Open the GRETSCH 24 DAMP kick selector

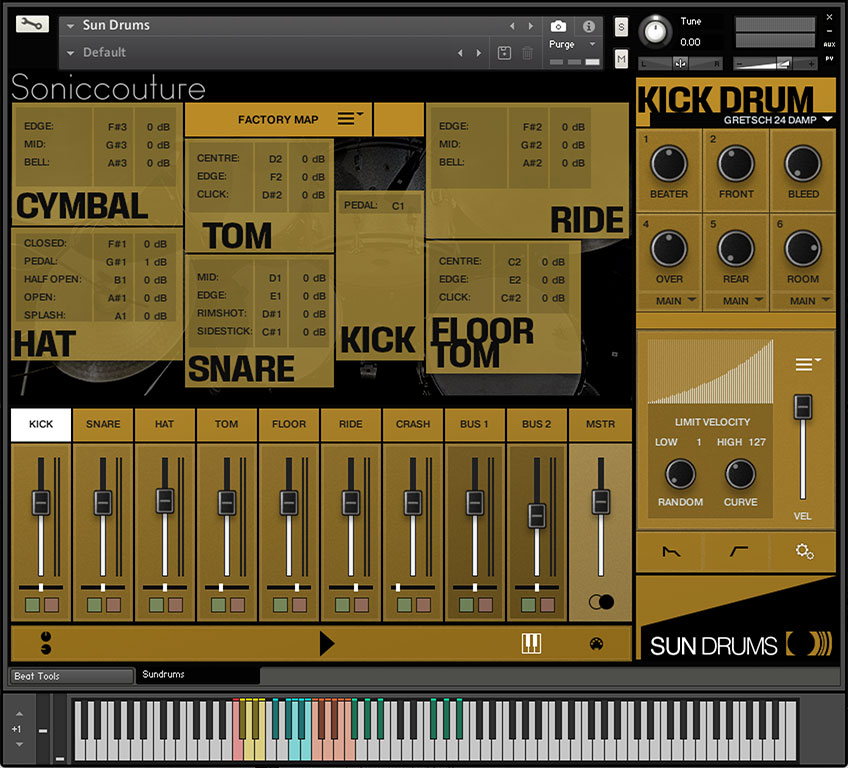(778, 120)
